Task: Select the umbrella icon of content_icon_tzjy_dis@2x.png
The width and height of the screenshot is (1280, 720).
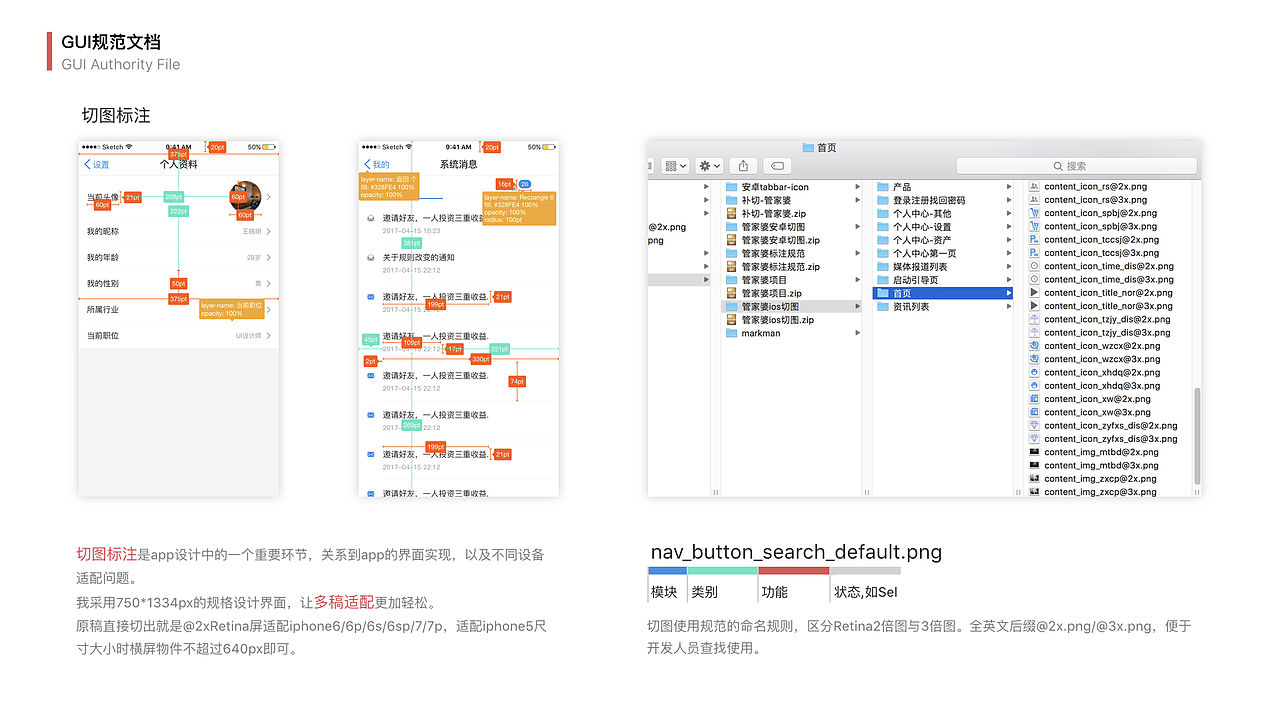Action: 1034,319
